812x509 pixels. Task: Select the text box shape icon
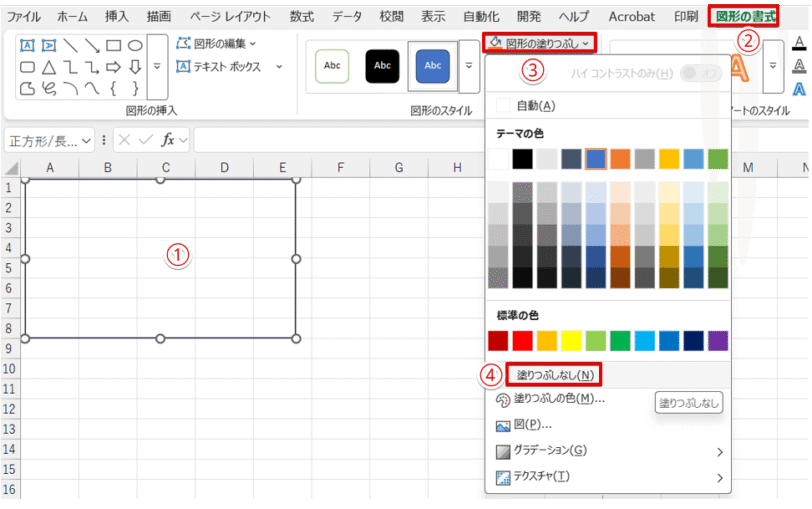point(27,46)
